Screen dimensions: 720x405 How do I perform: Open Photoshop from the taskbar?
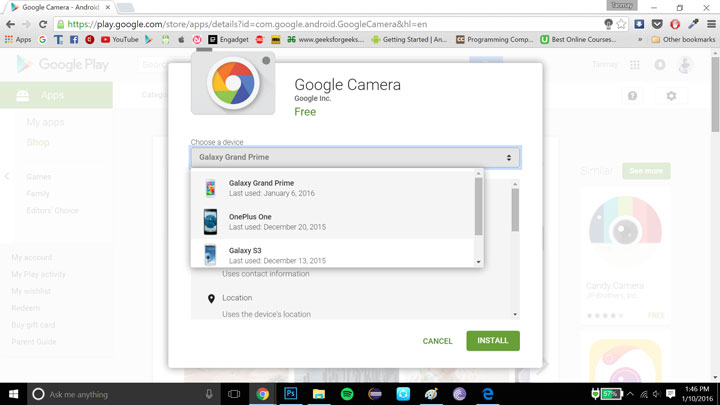(288, 394)
